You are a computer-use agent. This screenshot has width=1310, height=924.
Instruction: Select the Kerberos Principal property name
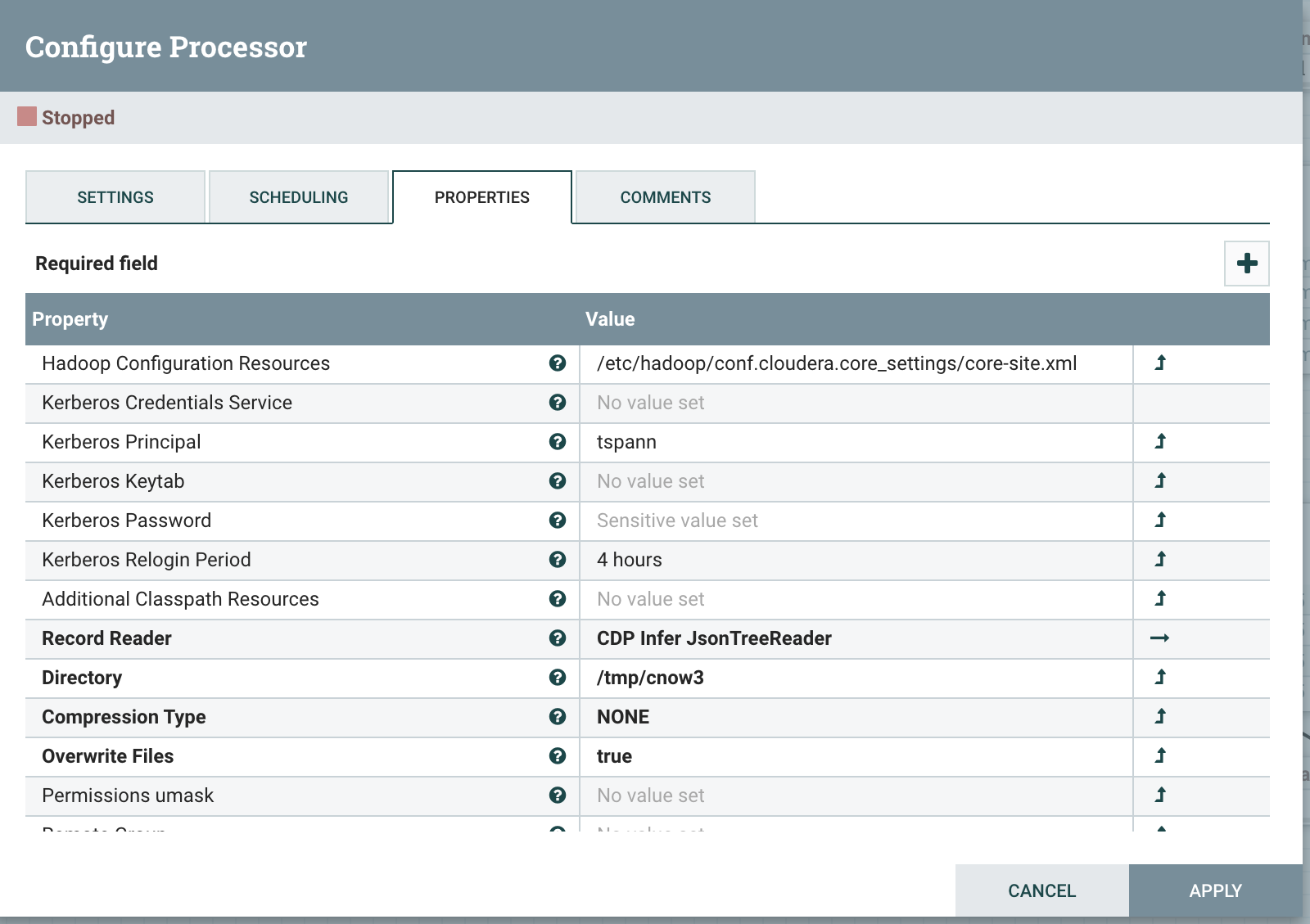point(121,442)
